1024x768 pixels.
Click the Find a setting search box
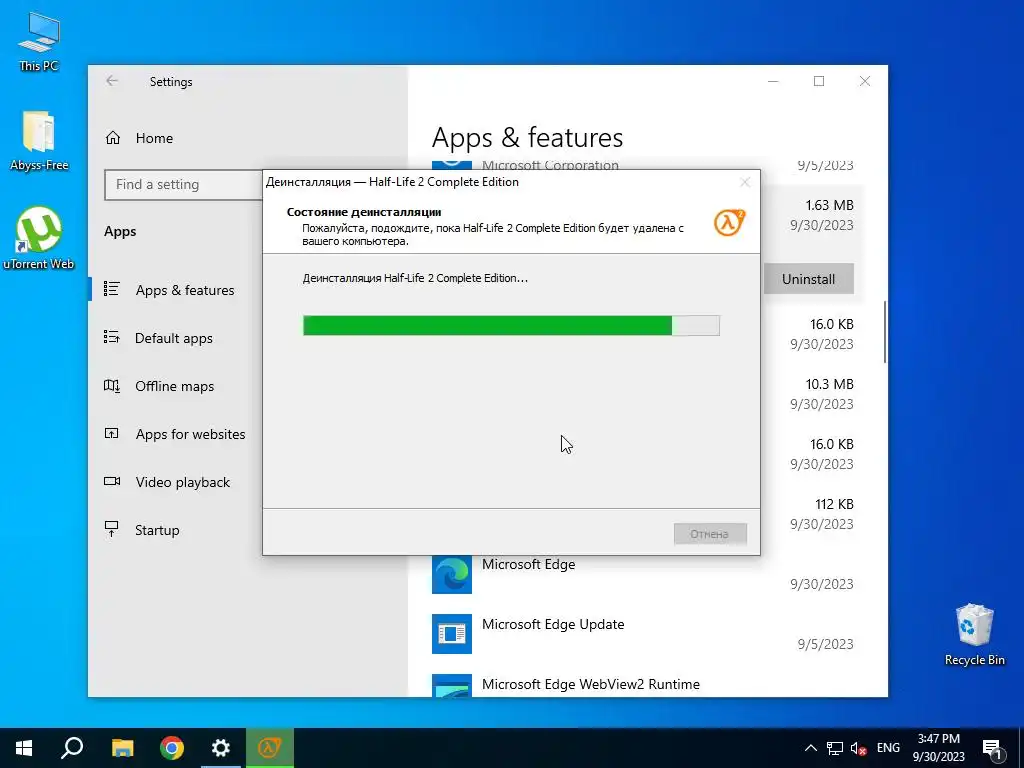point(184,185)
